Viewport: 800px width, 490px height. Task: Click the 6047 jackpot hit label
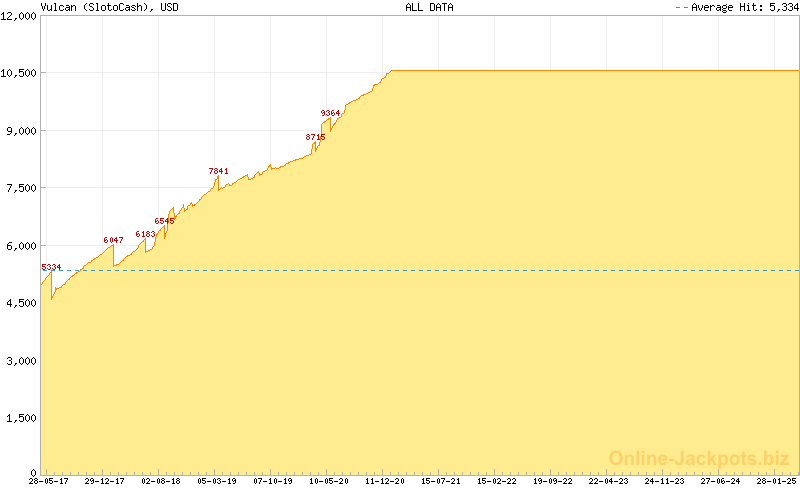[x=114, y=240]
